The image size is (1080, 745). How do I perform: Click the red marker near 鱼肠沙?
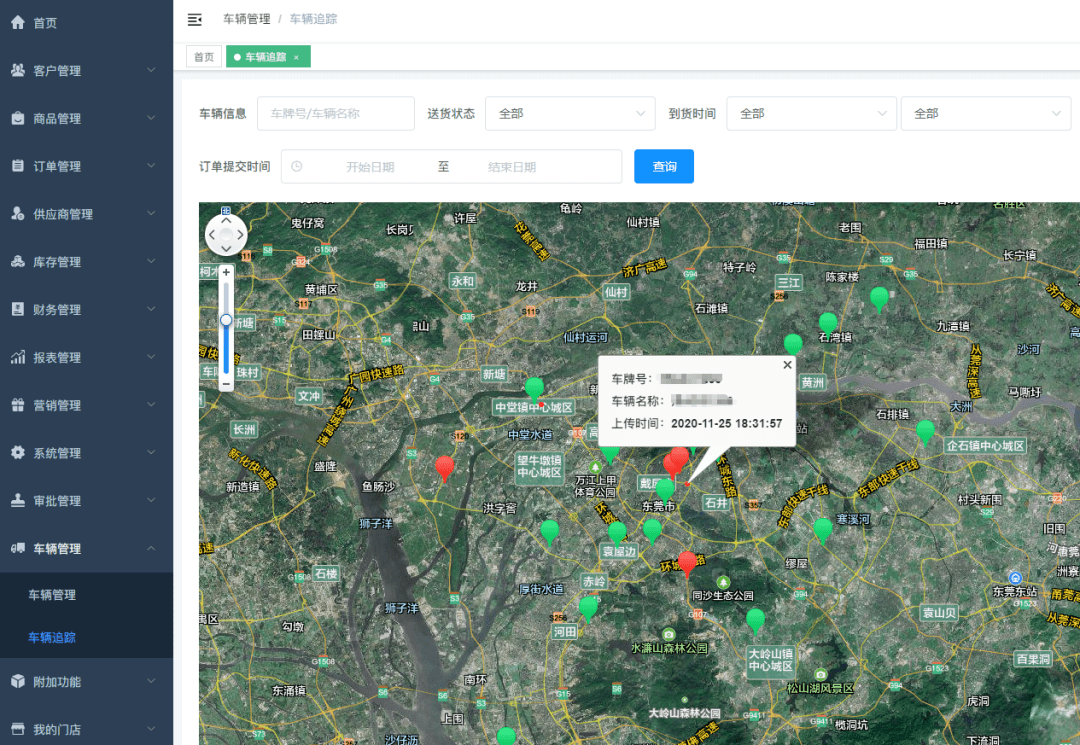click(x=444, y=467)
